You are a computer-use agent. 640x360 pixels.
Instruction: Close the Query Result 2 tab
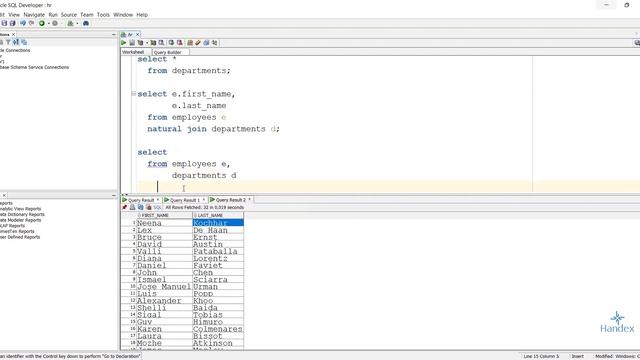point(250,200)
